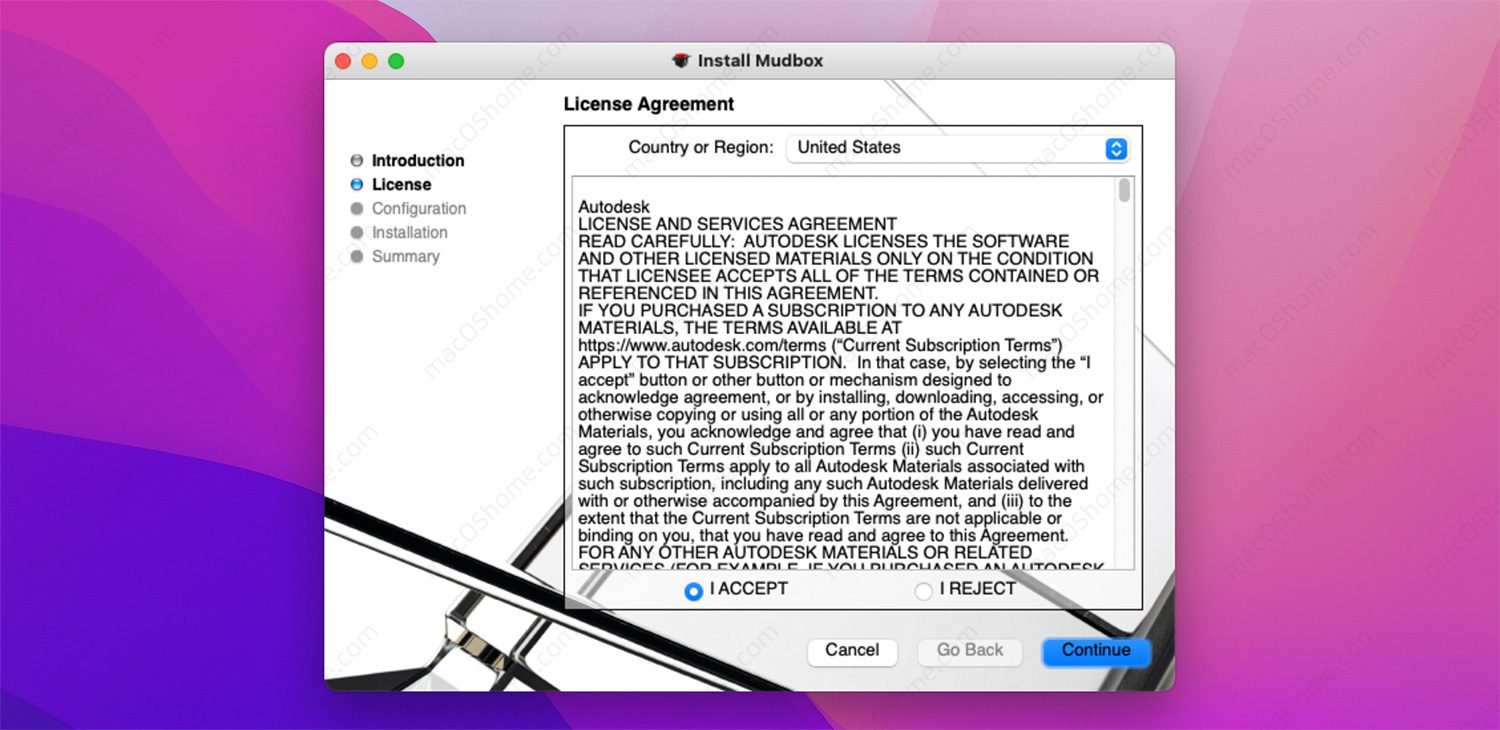Open the Country or Region dropdown
Image resolution: width=1500 pixels, height=730 pixels.
click(x=955, y=148)
